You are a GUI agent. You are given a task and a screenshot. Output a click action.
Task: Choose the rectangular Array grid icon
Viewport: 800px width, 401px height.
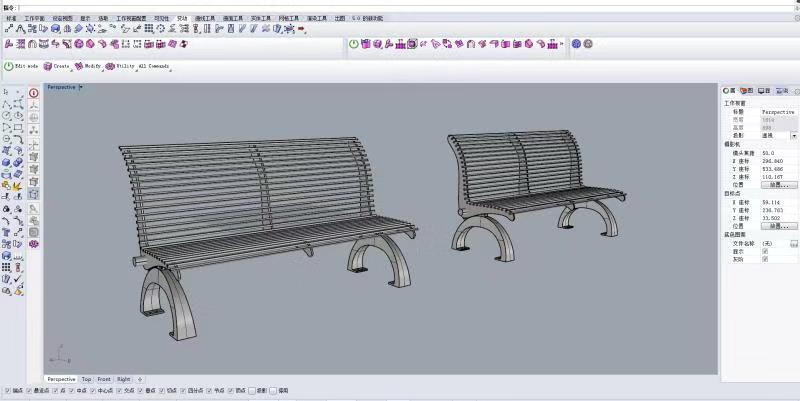(148, 29)
